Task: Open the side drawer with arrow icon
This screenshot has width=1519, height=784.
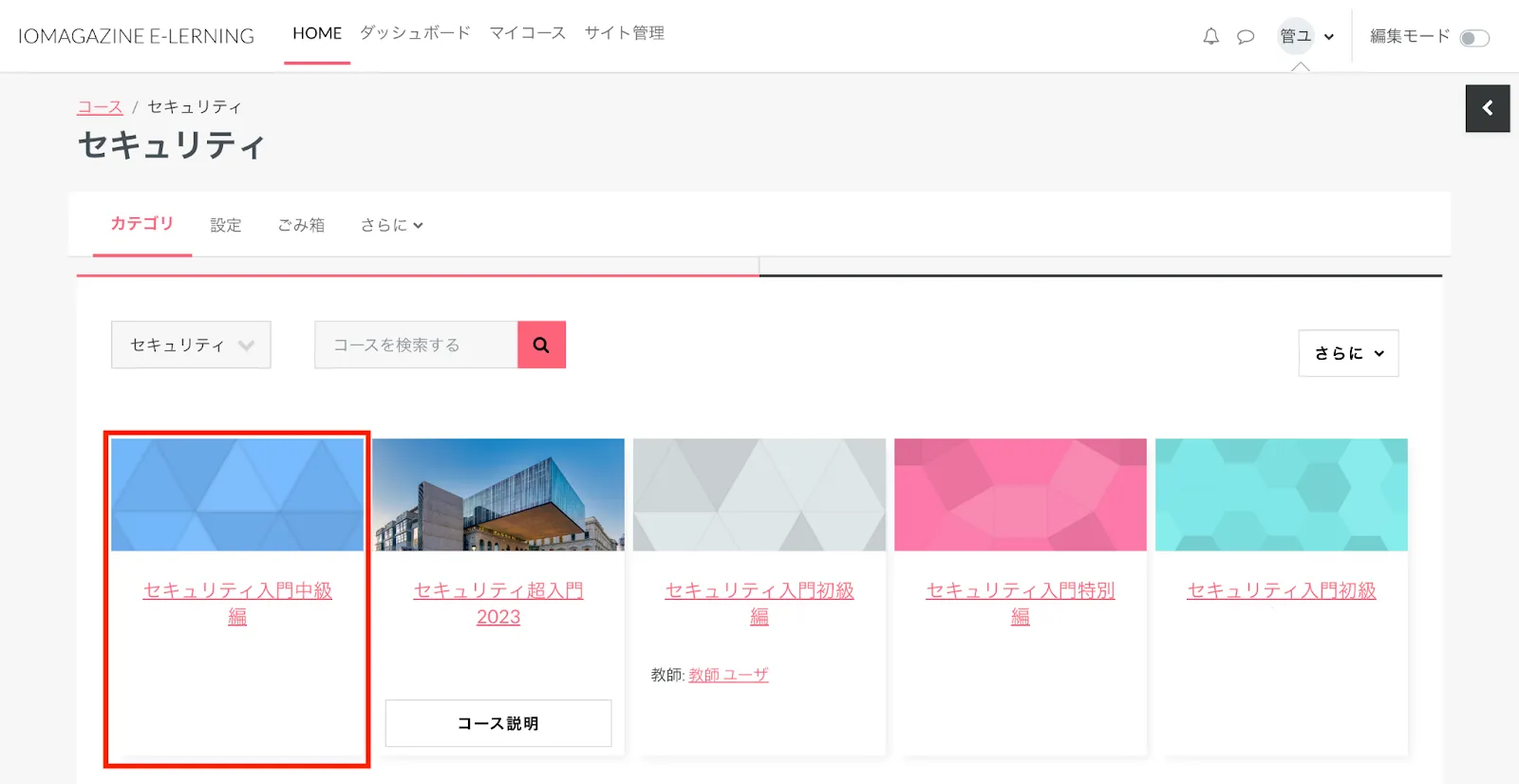Action: (1487, 108)
